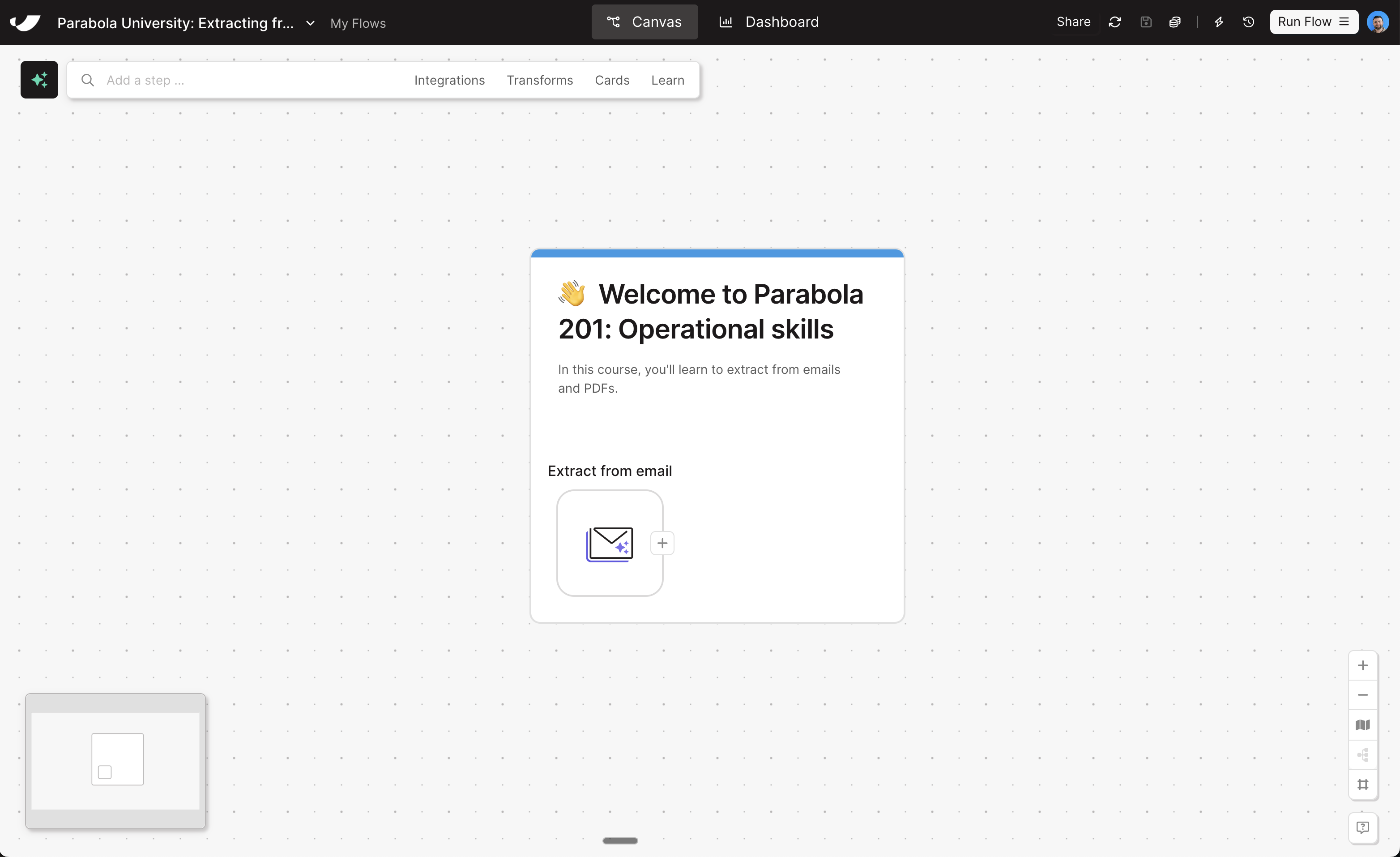This screenshot has width=1400, height=857.
Task: Click the AI sparkle assistant button
Action: 39,80
